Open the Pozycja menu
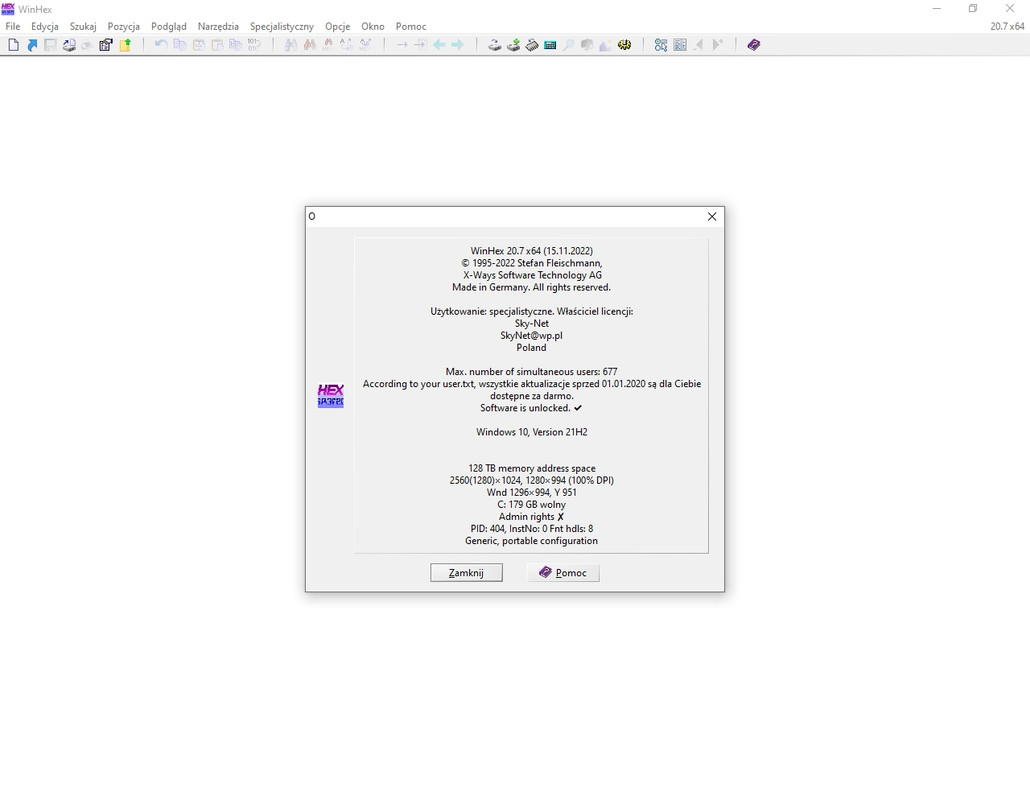The height and width of the screenshot is (800, 1030). (123, 26)
